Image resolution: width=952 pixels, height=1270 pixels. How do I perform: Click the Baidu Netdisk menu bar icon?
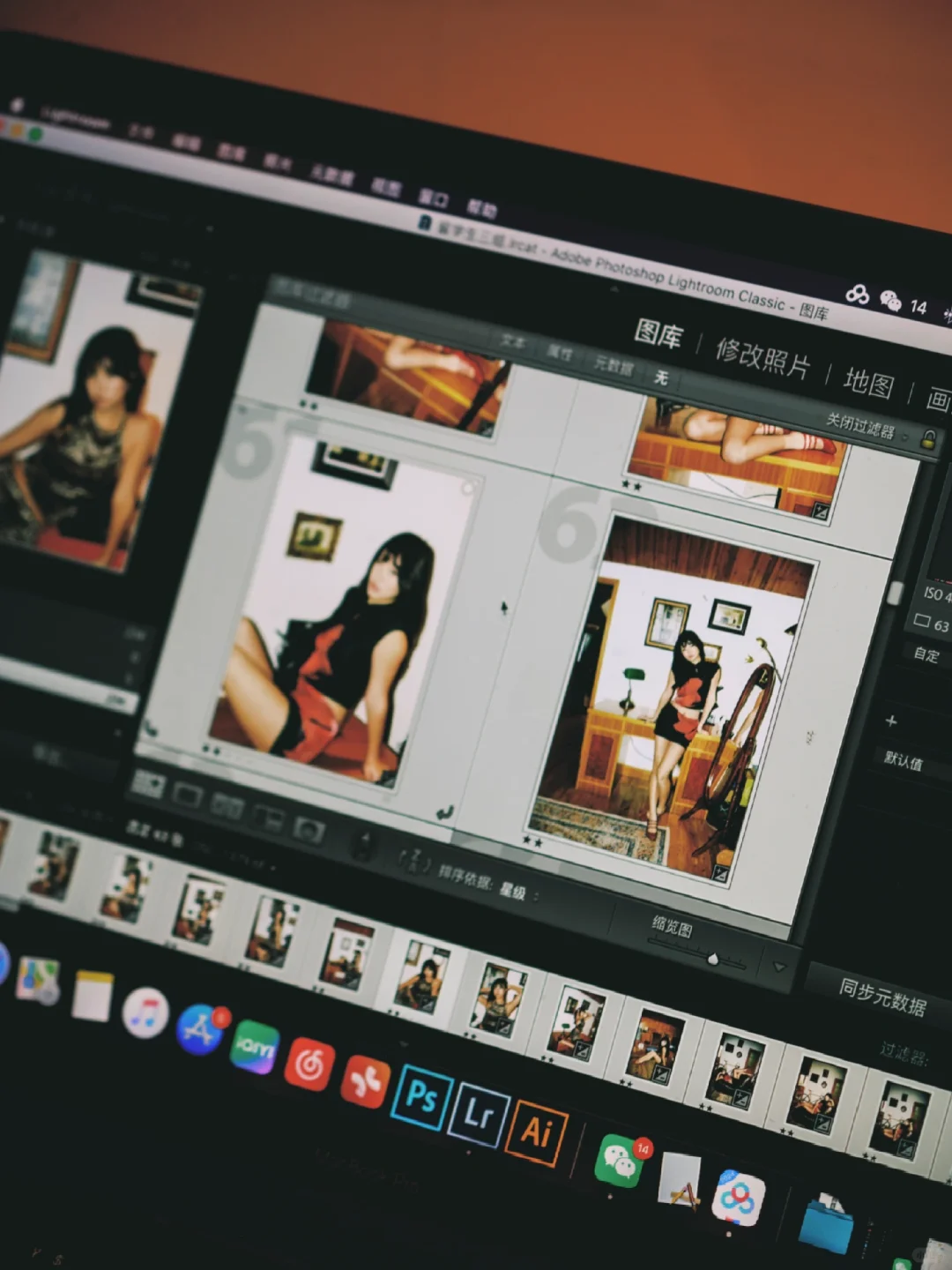pyautogui.click(x=857, y=294)
